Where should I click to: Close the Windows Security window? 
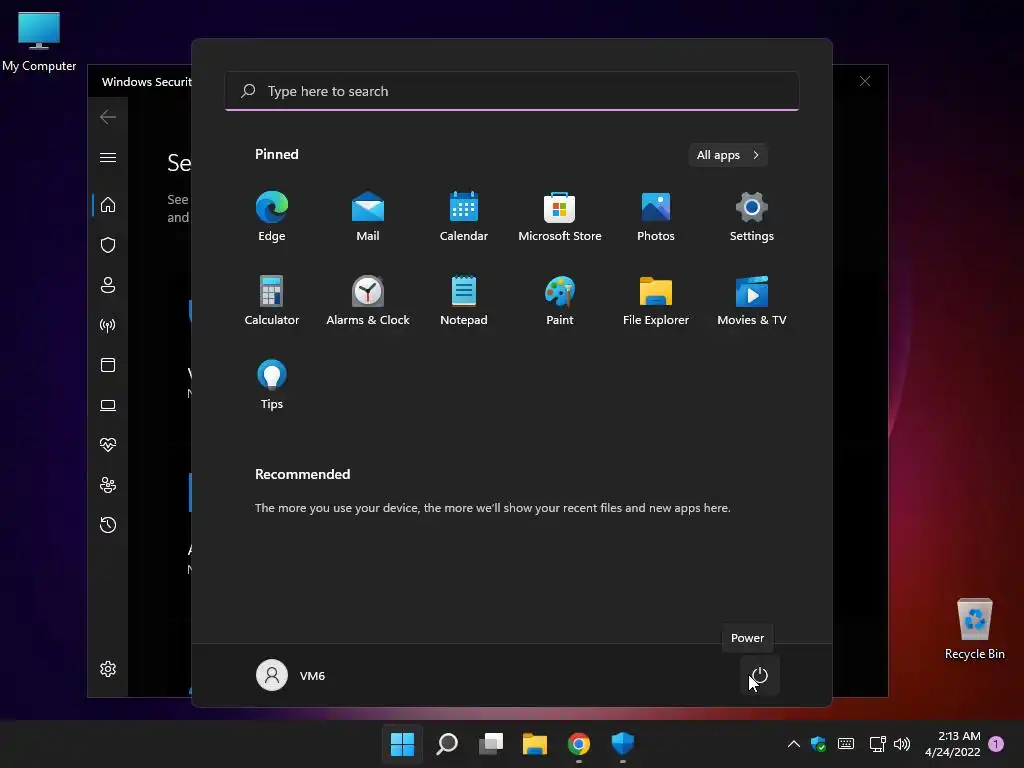coord(865,81)
